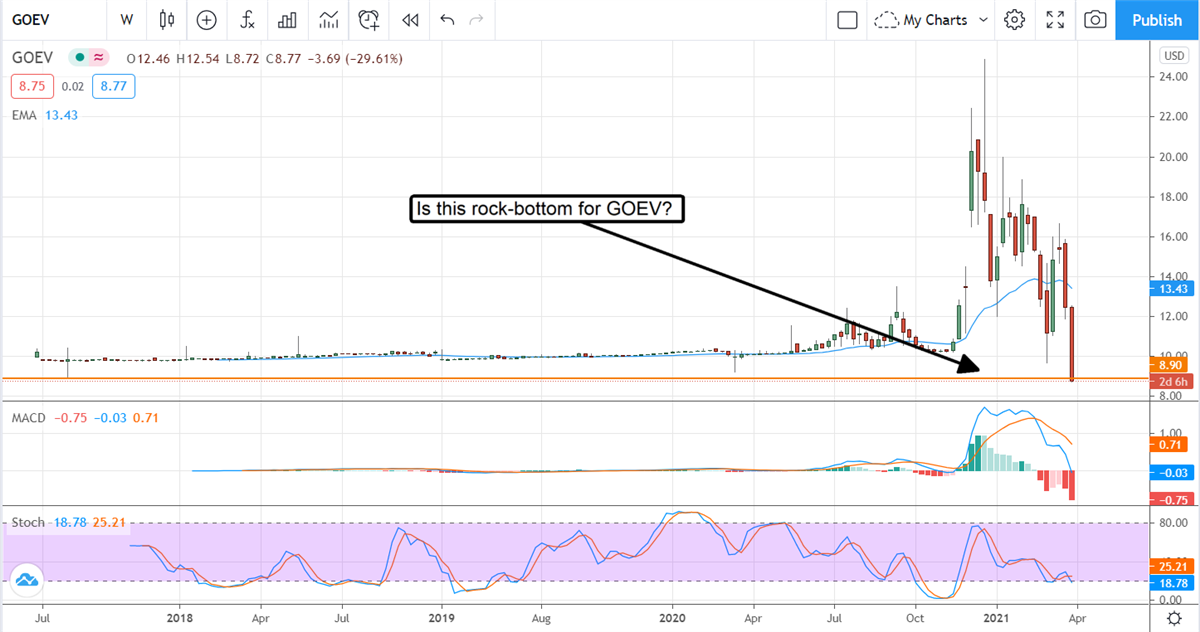Click the TradingView logo in Stoch pane
This screenshot has height=632, width=1200.
pos(28,579)
